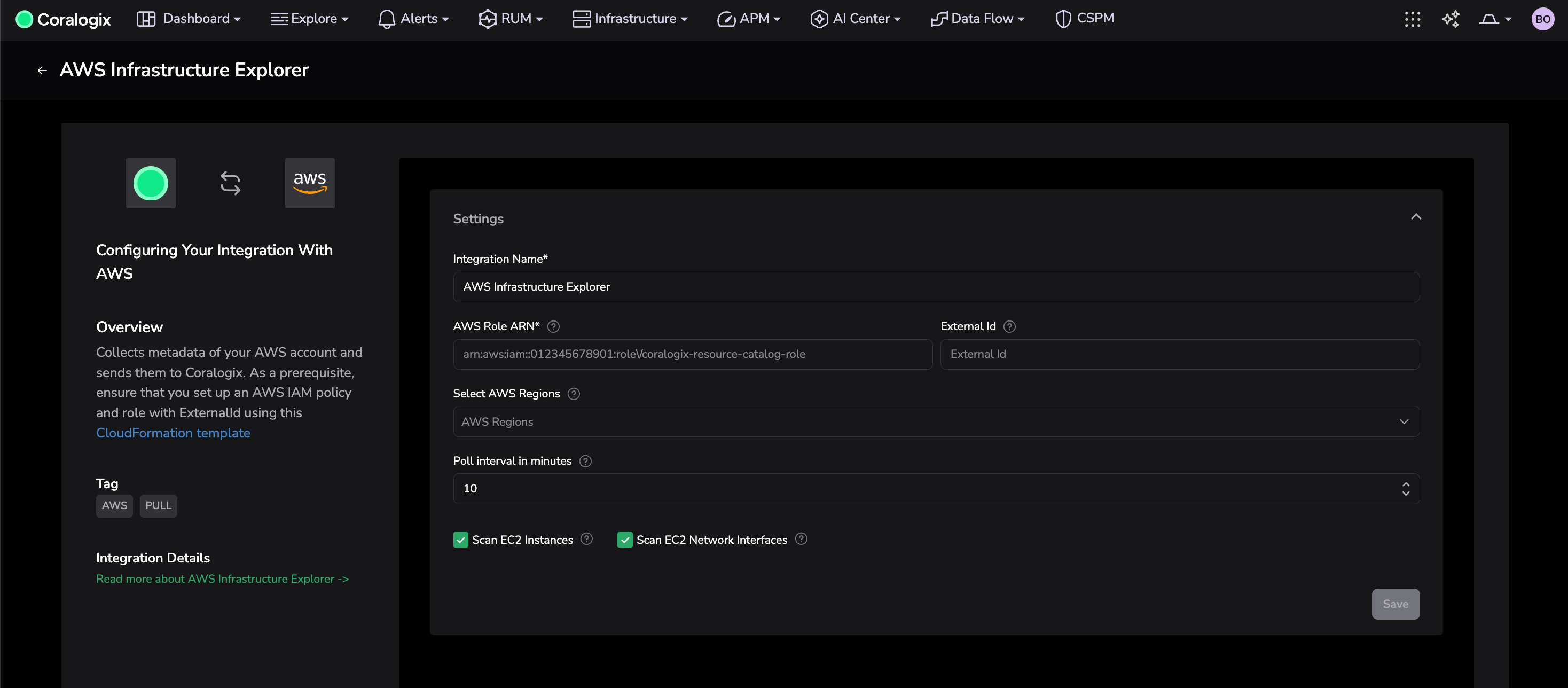The height and width of the screenshot is (688, 1568).
Task: Click the Explore lines icon
Action: (x=279, y=19)
